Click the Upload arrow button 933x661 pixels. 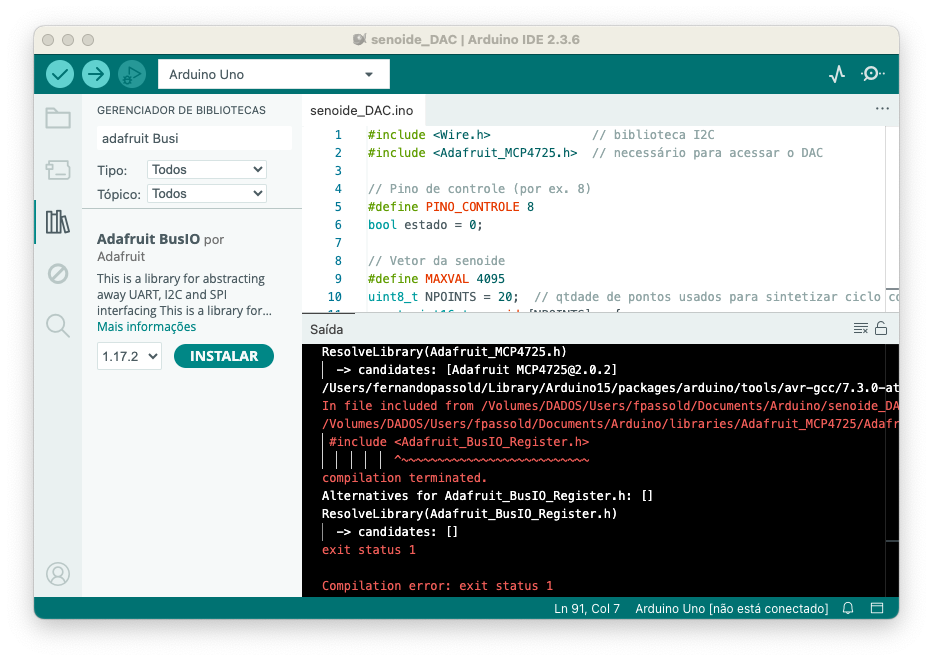point(96,74)
